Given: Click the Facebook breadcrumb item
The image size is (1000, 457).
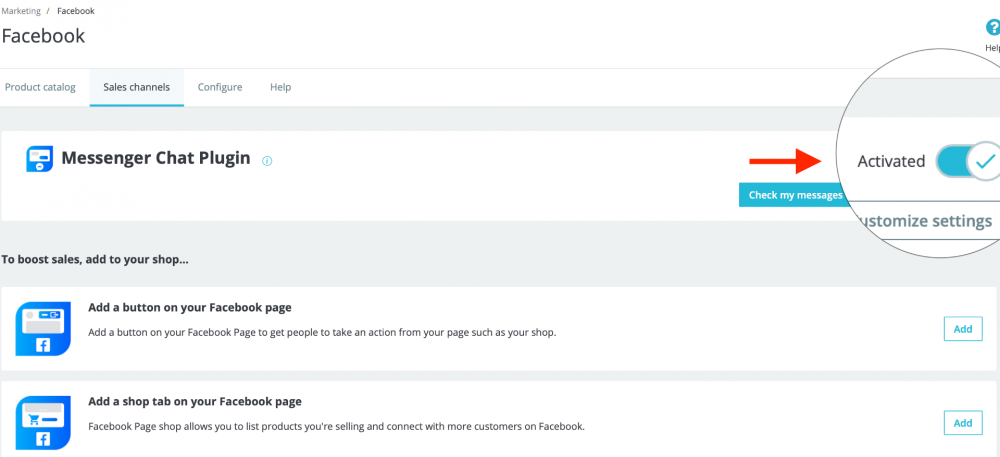Looking at the screenshot, I should click(x=75, y=10).
